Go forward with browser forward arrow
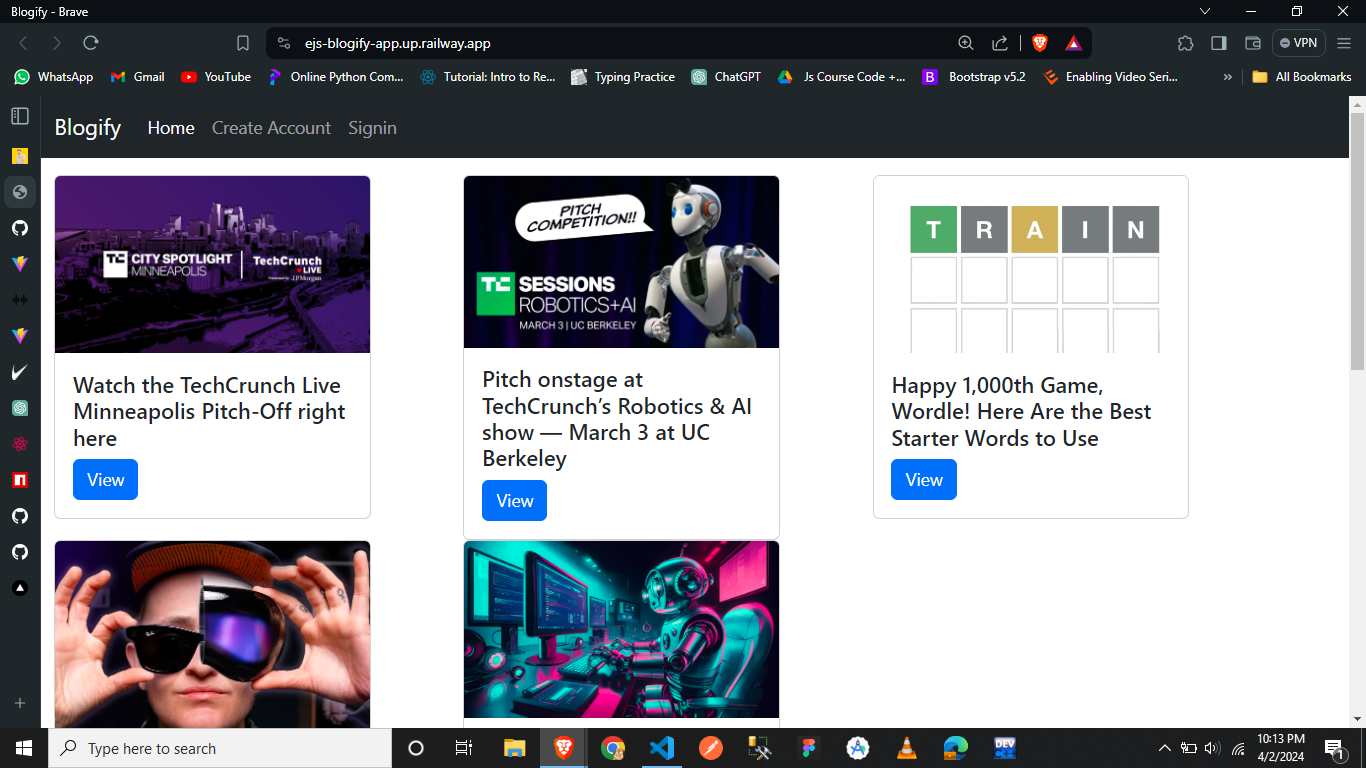Screen dimensions: 1366x768 pos(57,43)
